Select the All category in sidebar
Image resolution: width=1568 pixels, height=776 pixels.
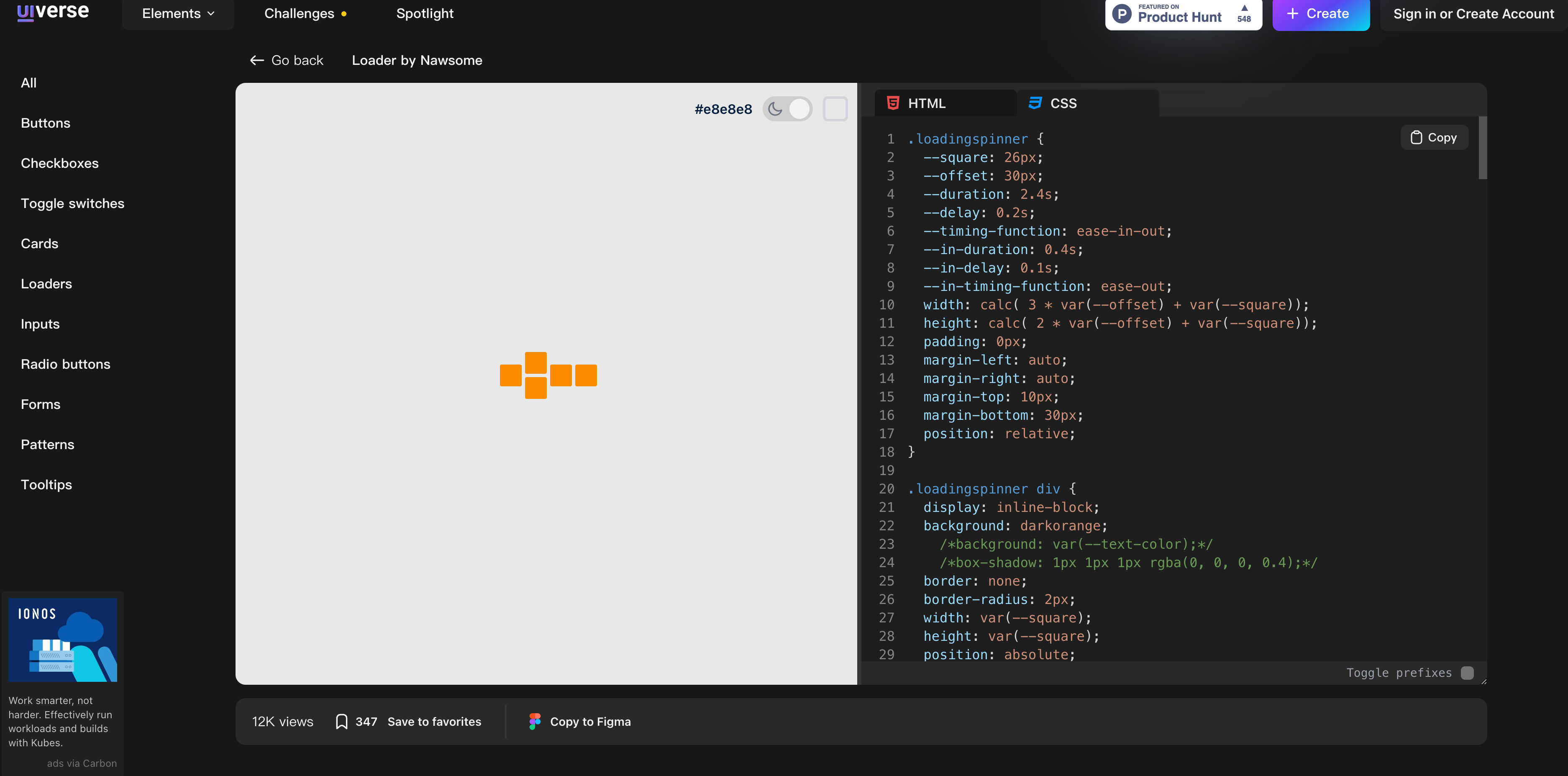[x=28, y=83]
